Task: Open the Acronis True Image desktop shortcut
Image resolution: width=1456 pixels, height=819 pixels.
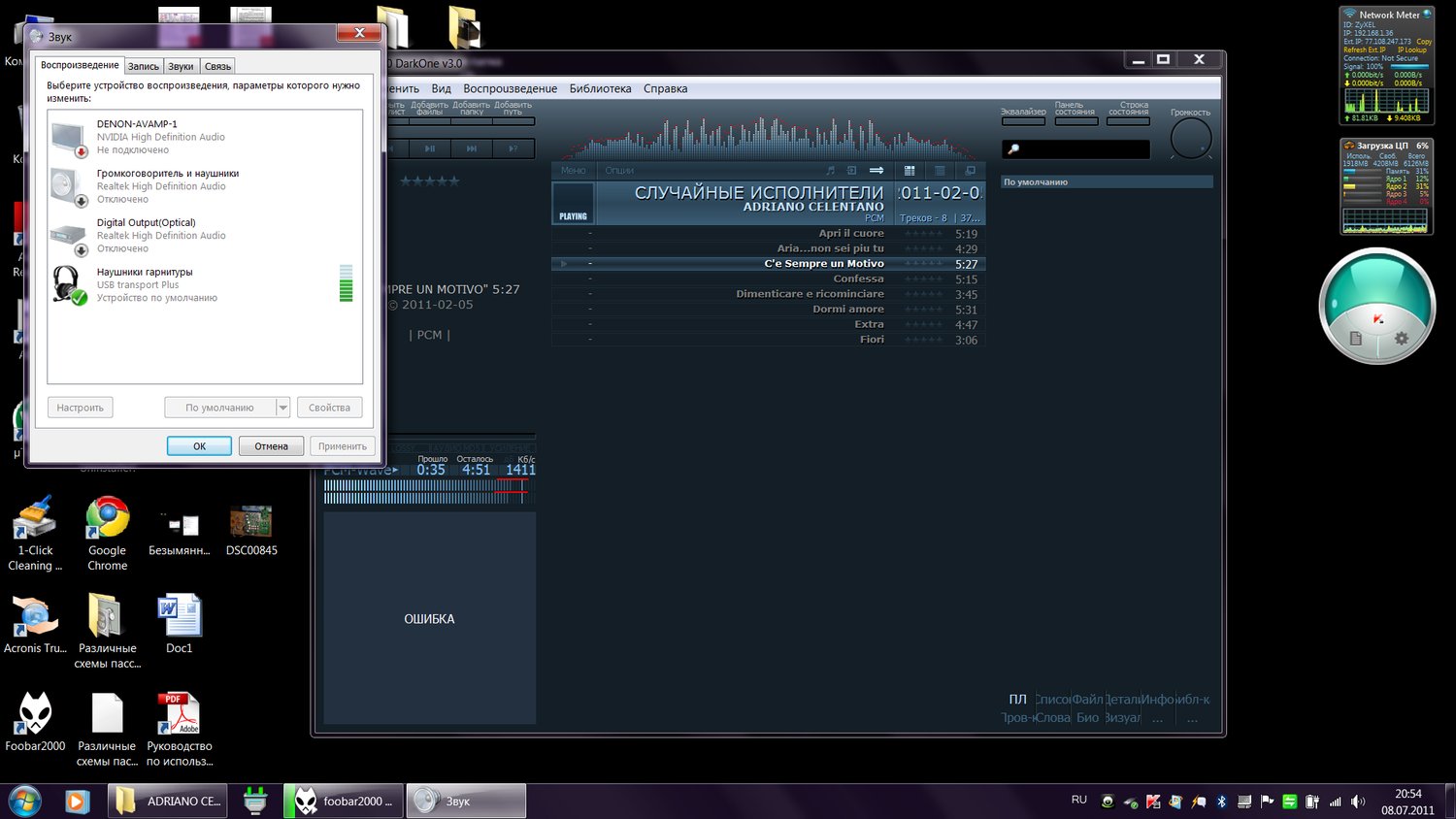Action: [35, 623]
